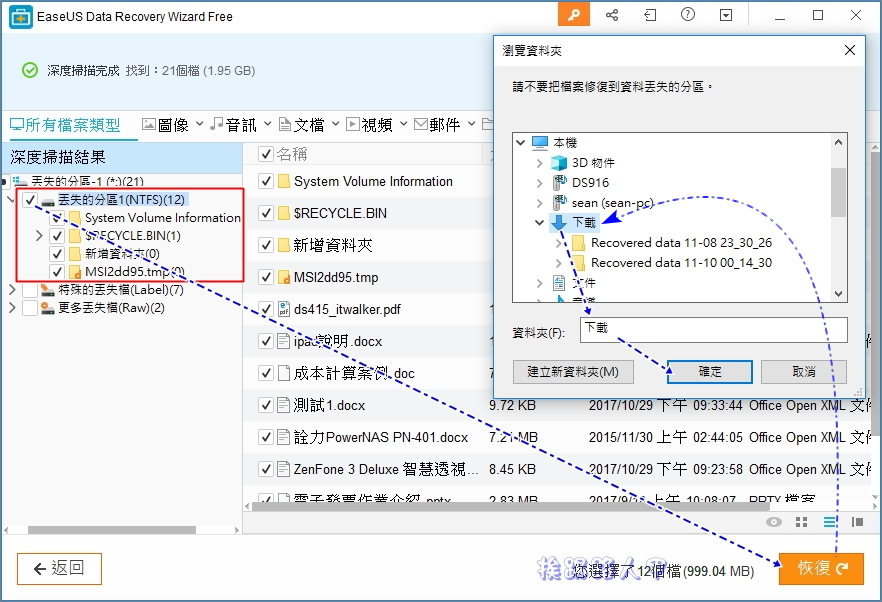Image resolution: width=882 pixels, height=602 pixels.
Task: Click 取消 in browse dialog
Action: point(804,372)
